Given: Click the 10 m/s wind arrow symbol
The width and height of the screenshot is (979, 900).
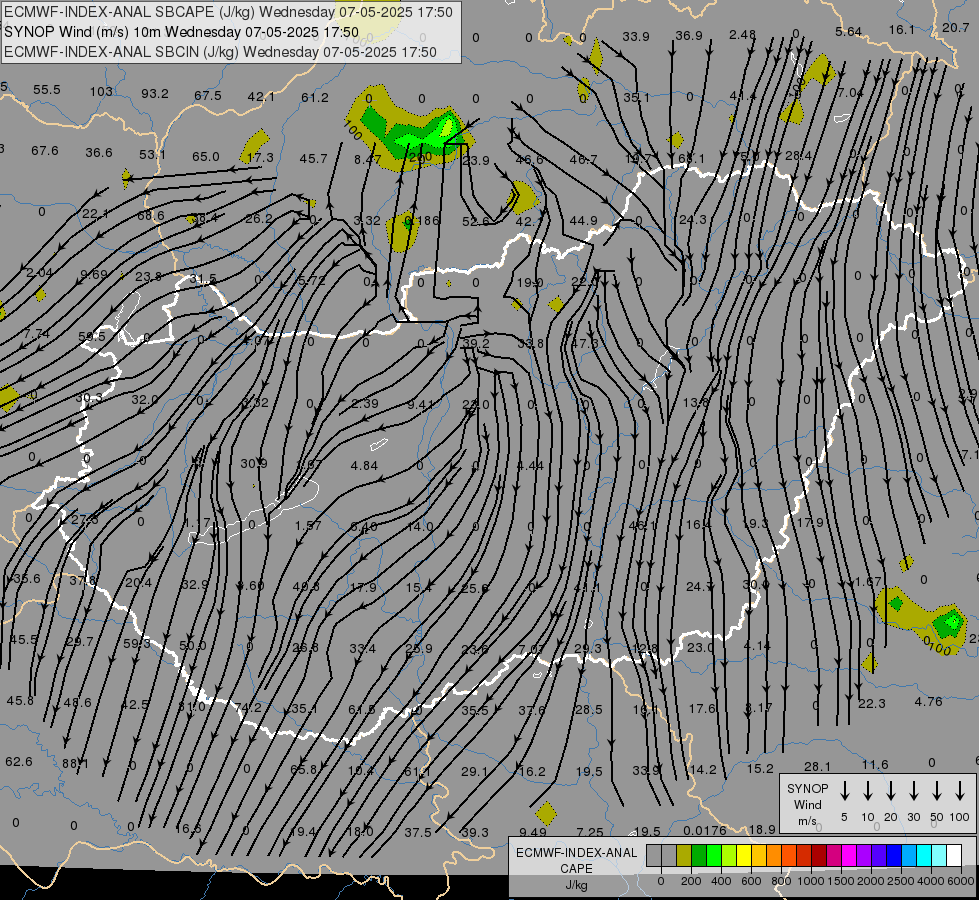Looking at the screenshot, I should [868, 791].
